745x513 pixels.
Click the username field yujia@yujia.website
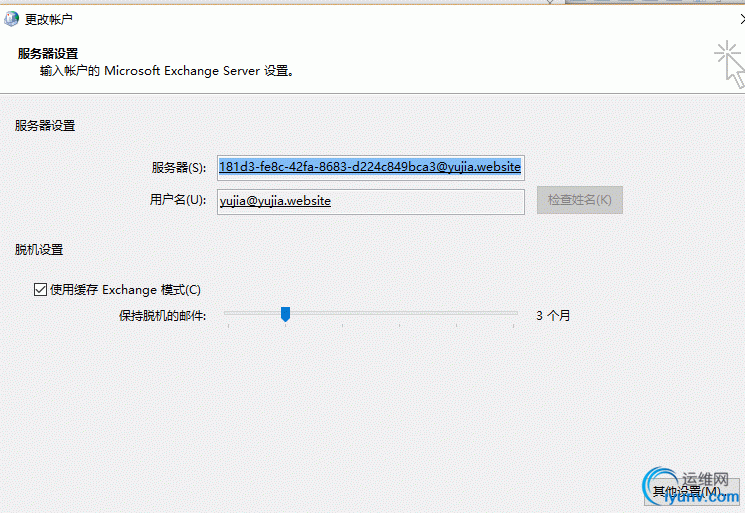[x=371, y=201]
